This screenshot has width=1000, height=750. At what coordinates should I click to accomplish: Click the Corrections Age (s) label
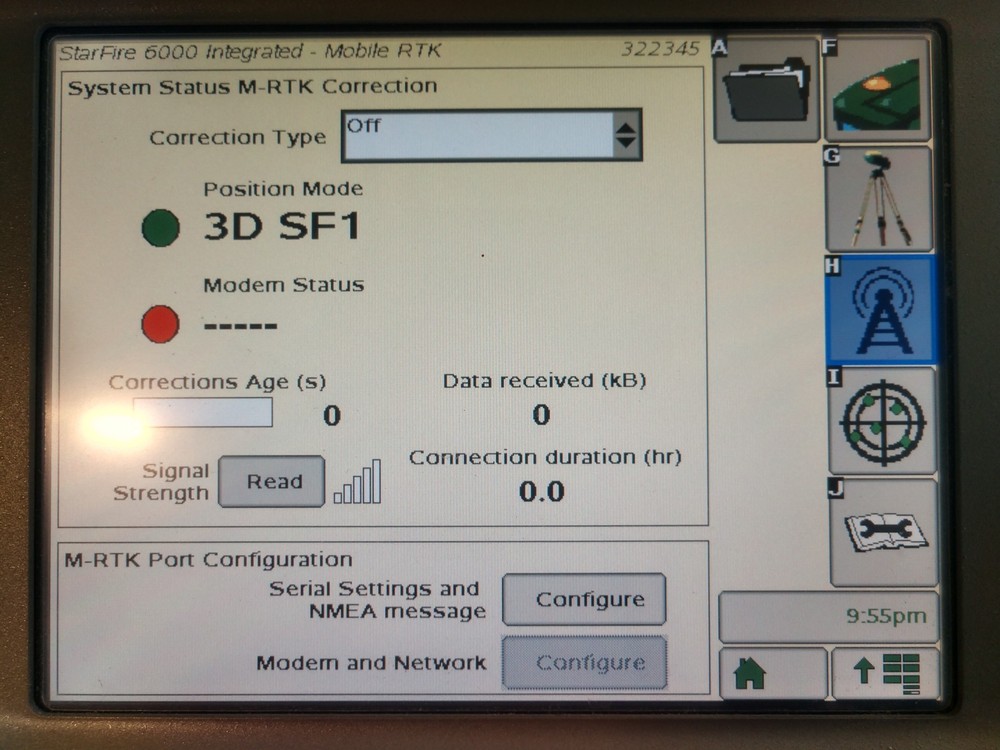tap(217, 382)
